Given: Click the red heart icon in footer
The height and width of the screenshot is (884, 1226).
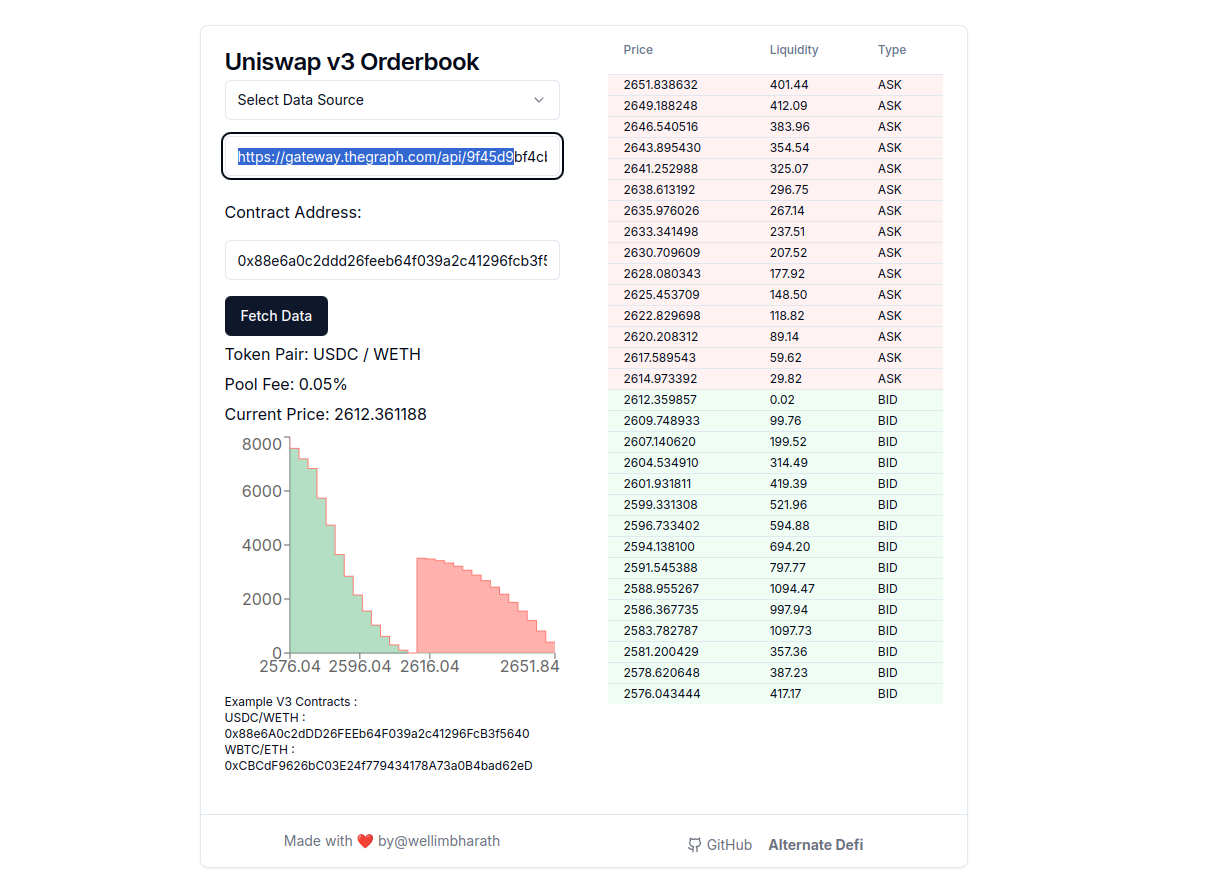Looking at the screenshot, I should click(x=365, y=841).
